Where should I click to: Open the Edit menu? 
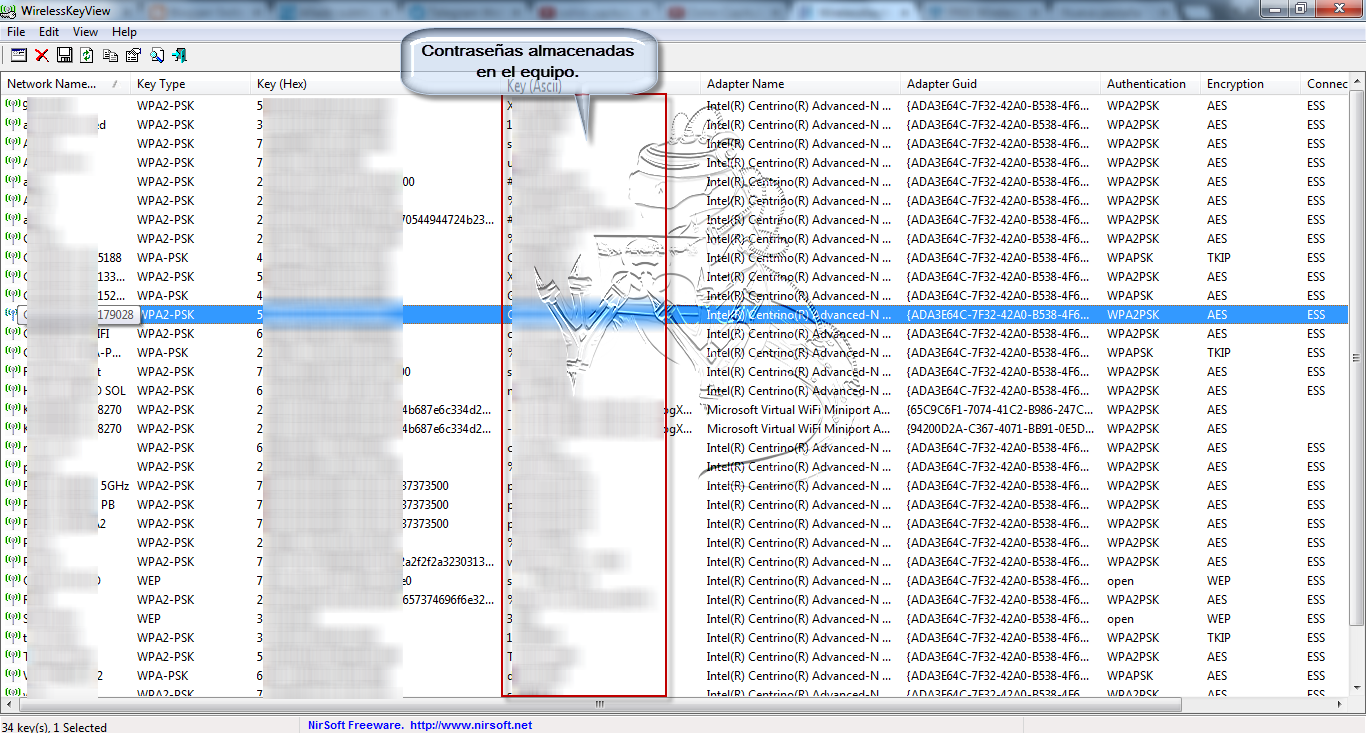pyautogui.click(x=49, y=32)
